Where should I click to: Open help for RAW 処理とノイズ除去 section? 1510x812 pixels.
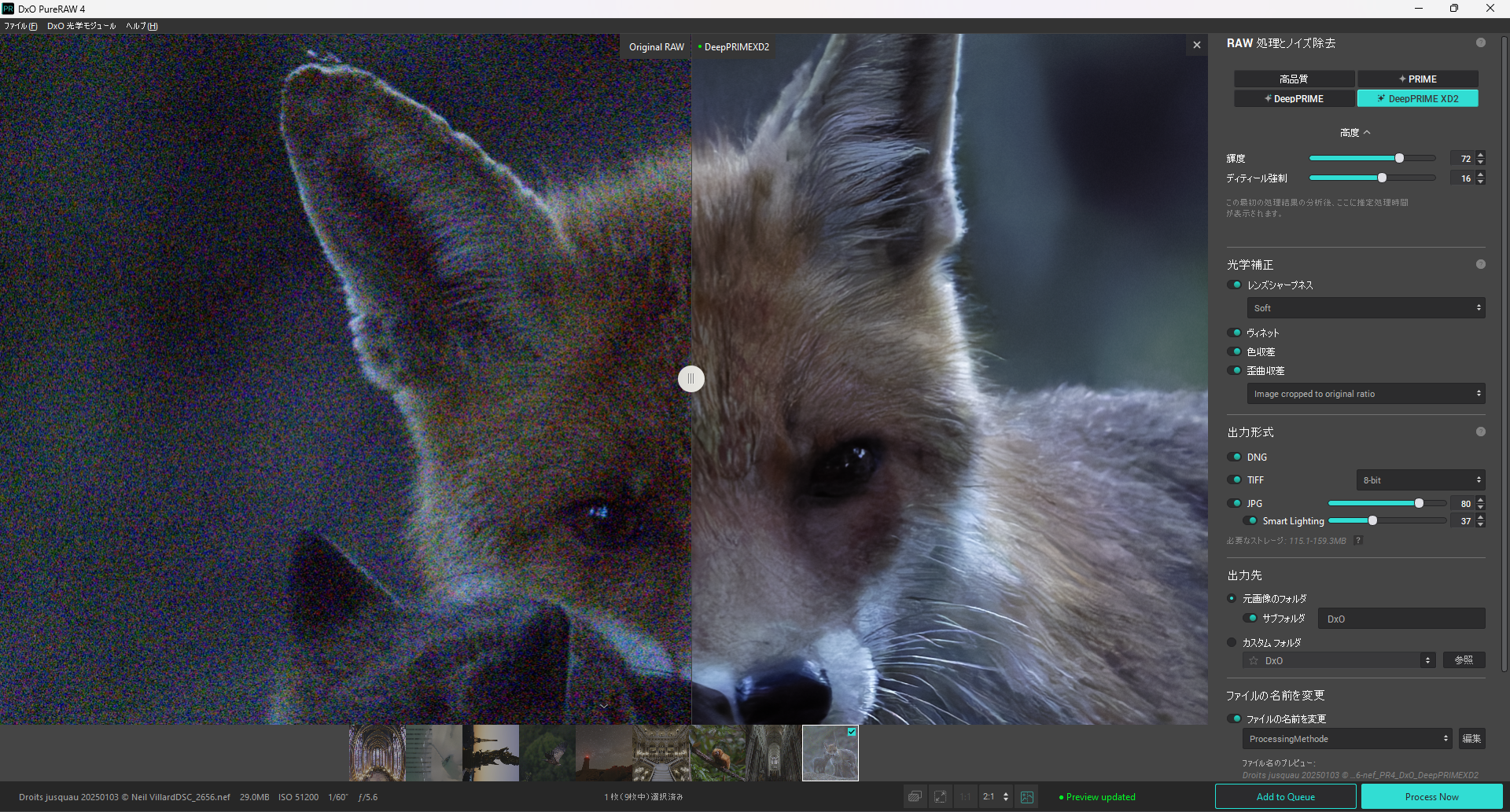(1480, 43)
